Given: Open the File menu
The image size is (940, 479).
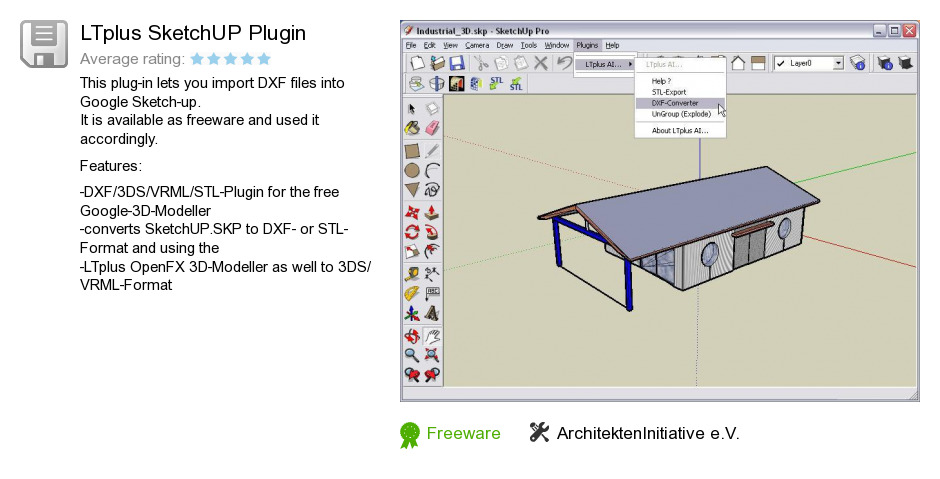Looking at the screenshot, I should pos(411,45).
